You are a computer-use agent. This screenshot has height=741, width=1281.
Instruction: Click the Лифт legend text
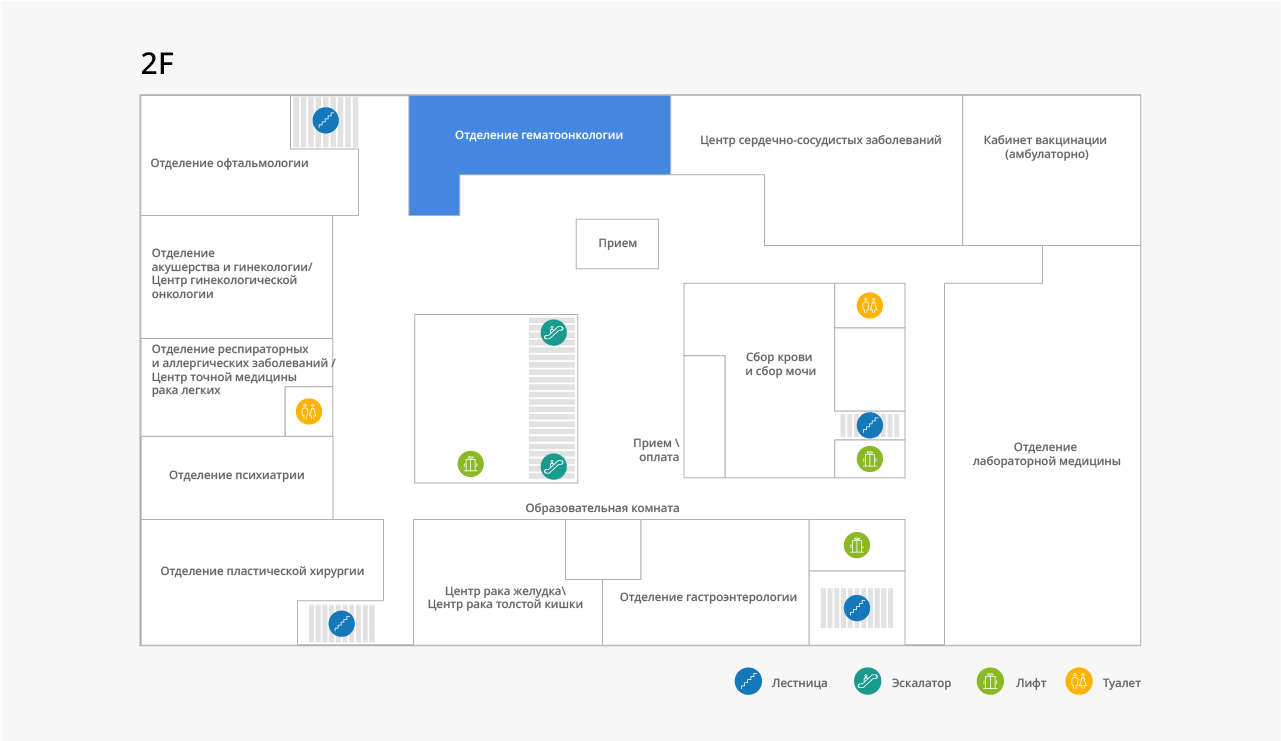pyautogui.click(x=1030, y=683)
